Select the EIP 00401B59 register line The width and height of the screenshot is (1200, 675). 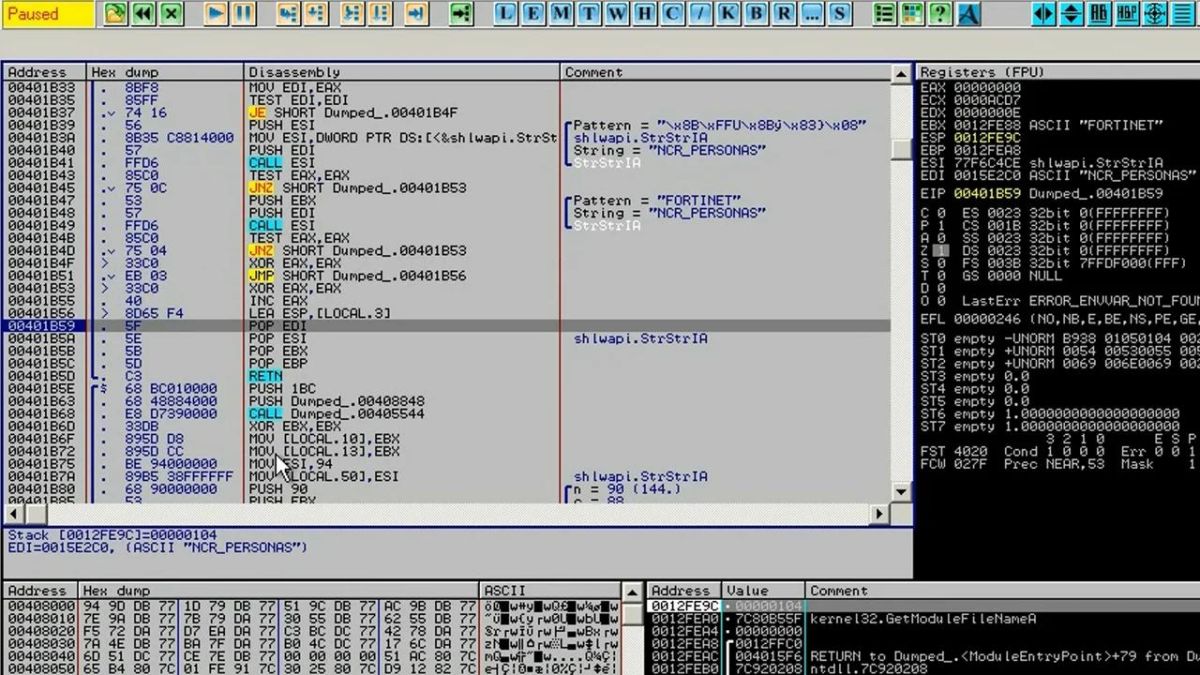click(1042, 193)
